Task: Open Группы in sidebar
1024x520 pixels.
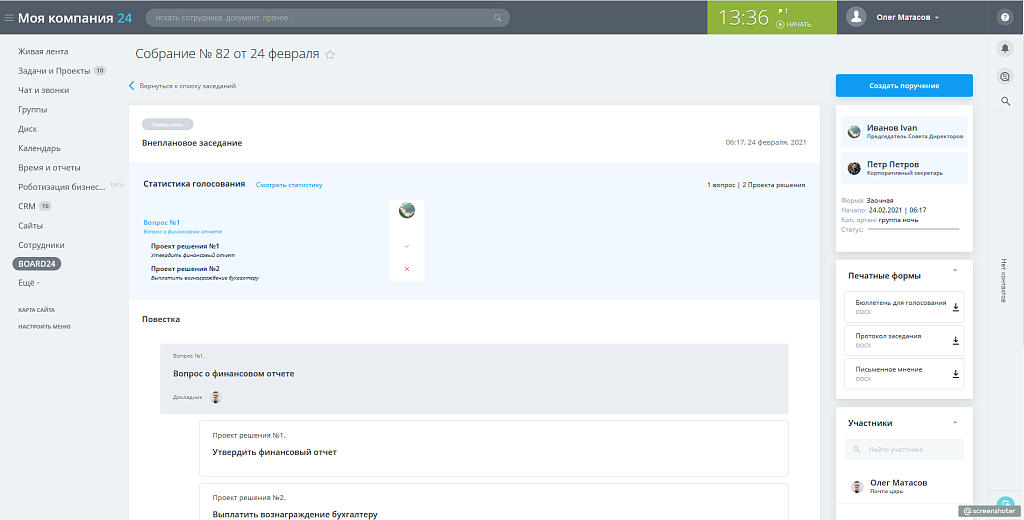Action: (x=33, y=110)
